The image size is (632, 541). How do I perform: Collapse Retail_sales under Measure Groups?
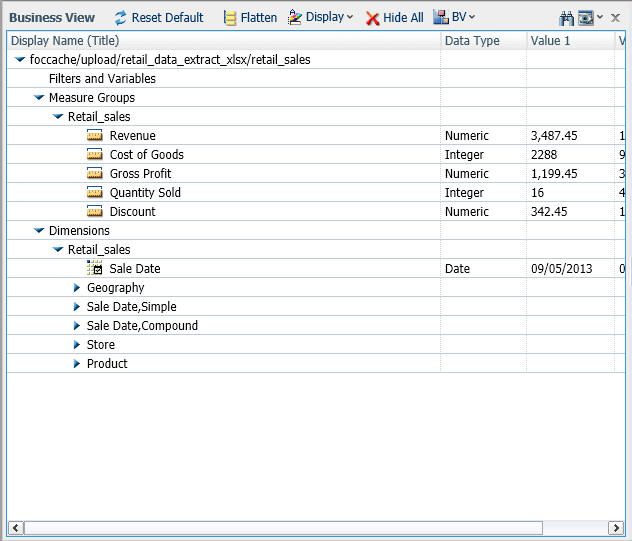58,117
